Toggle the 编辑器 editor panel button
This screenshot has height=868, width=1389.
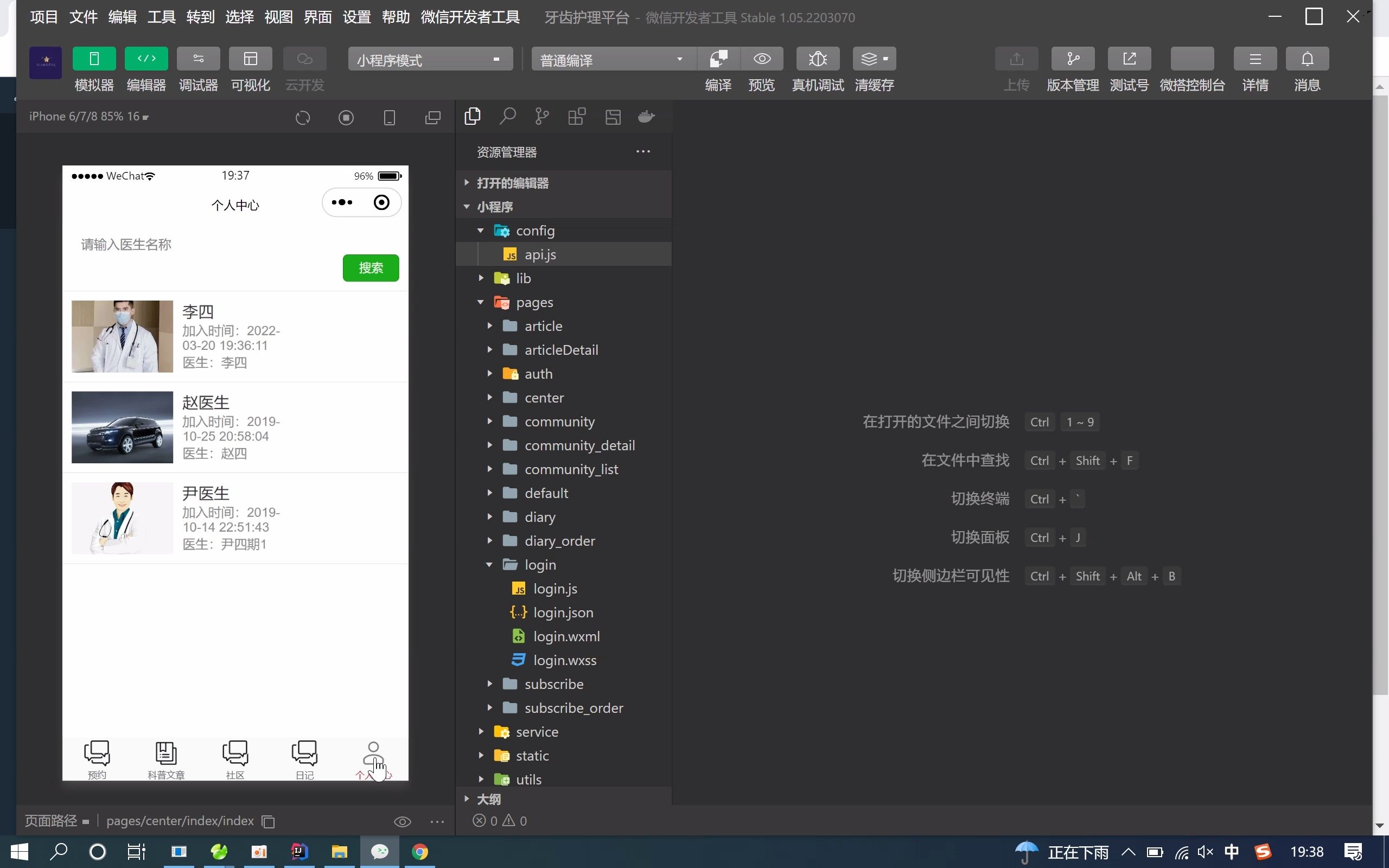[146, 59]
